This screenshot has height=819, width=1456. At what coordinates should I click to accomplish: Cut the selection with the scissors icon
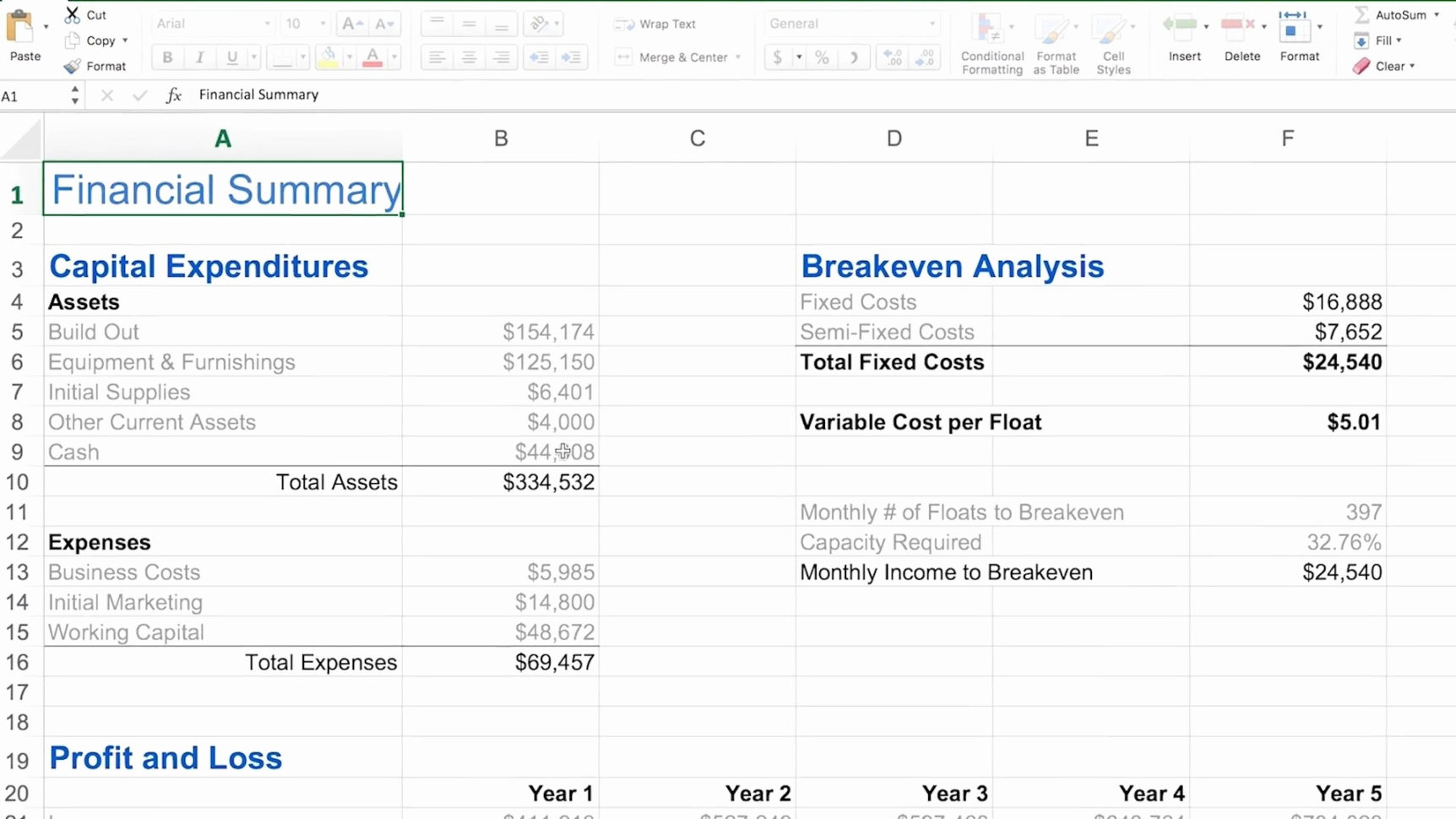[x=73, y=14]
